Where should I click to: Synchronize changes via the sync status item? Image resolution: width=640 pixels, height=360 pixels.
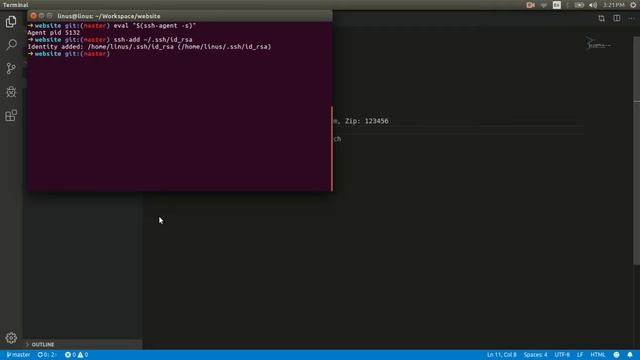point(47,355)
